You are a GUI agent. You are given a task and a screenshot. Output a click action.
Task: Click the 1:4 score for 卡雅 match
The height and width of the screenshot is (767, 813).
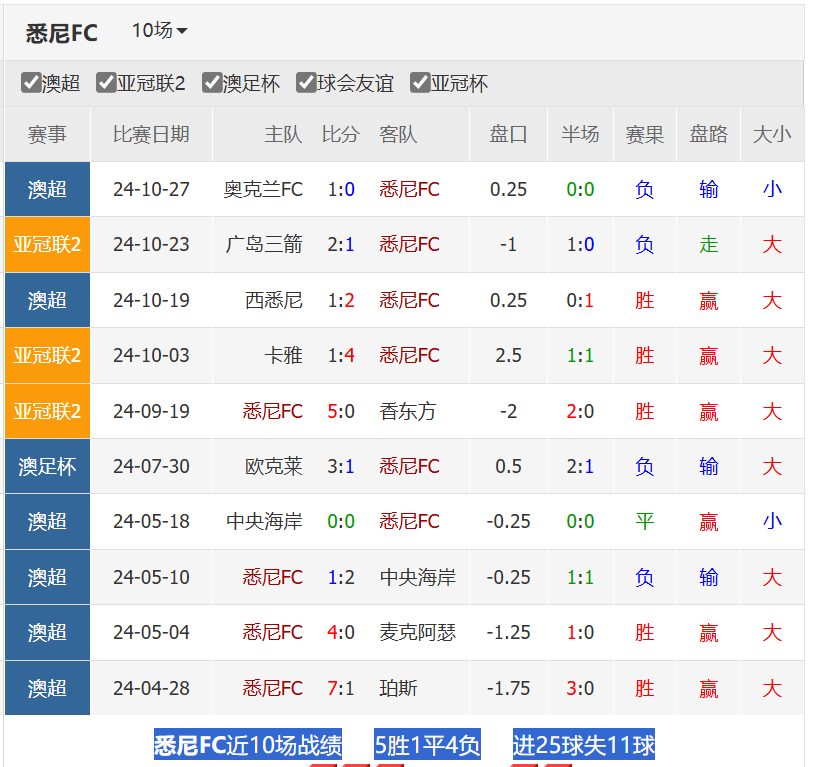341,355
